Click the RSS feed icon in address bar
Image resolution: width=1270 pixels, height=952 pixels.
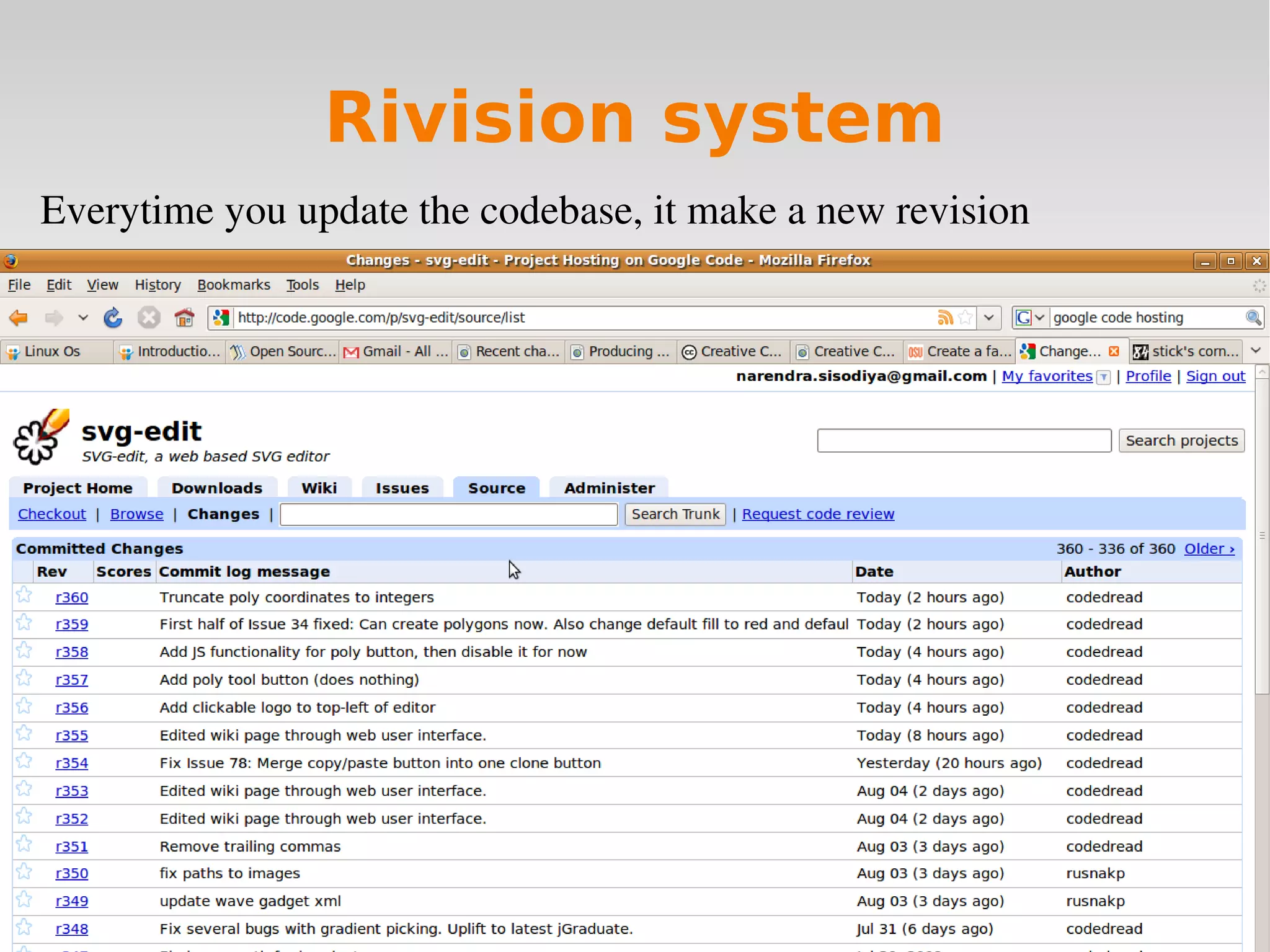click(944, 318)
